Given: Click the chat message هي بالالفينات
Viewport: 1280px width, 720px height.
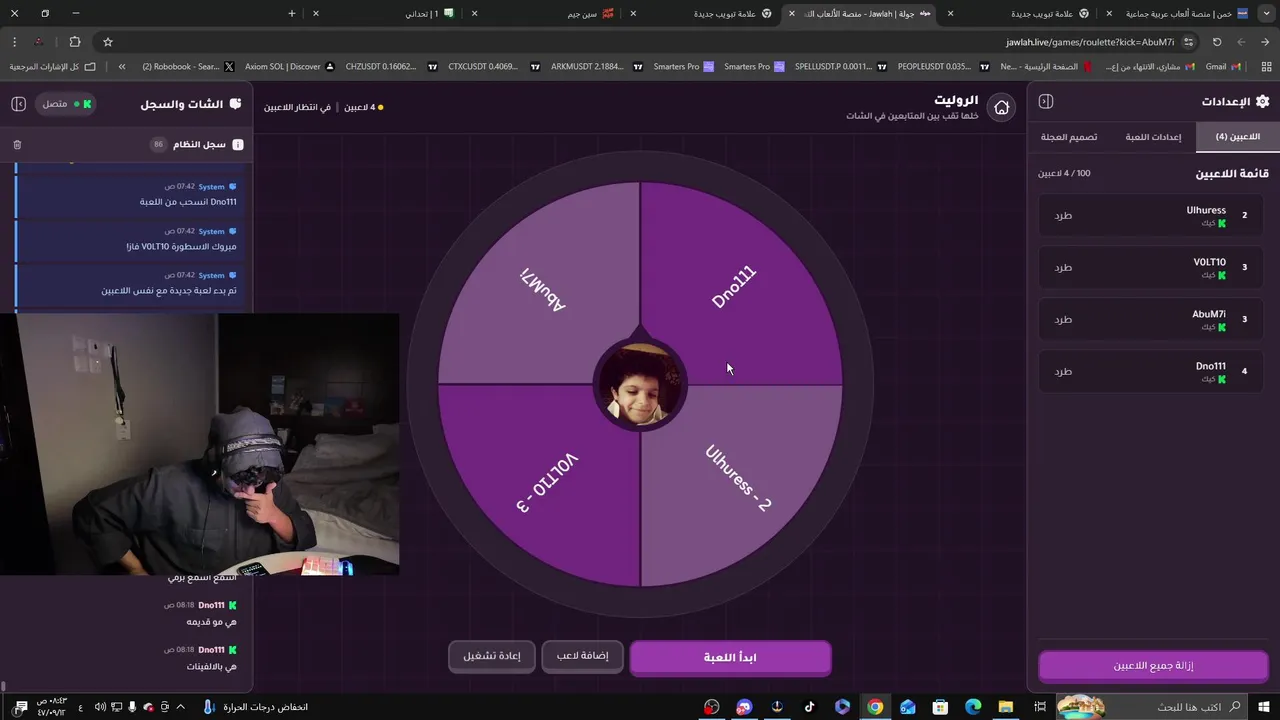Looking at the screenshot, I should click(x=211, y=666).
